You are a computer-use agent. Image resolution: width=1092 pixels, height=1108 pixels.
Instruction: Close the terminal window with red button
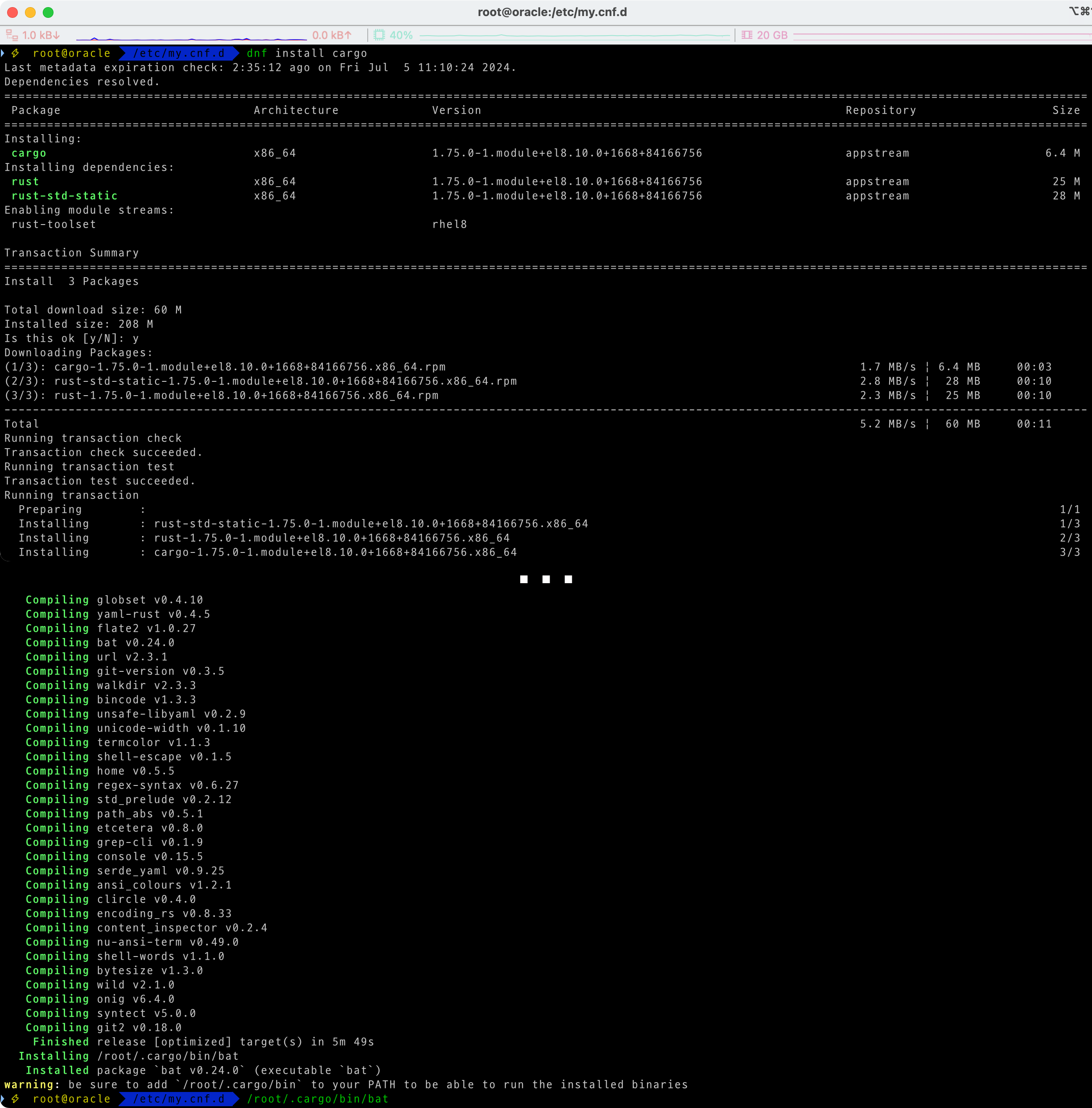12,12
